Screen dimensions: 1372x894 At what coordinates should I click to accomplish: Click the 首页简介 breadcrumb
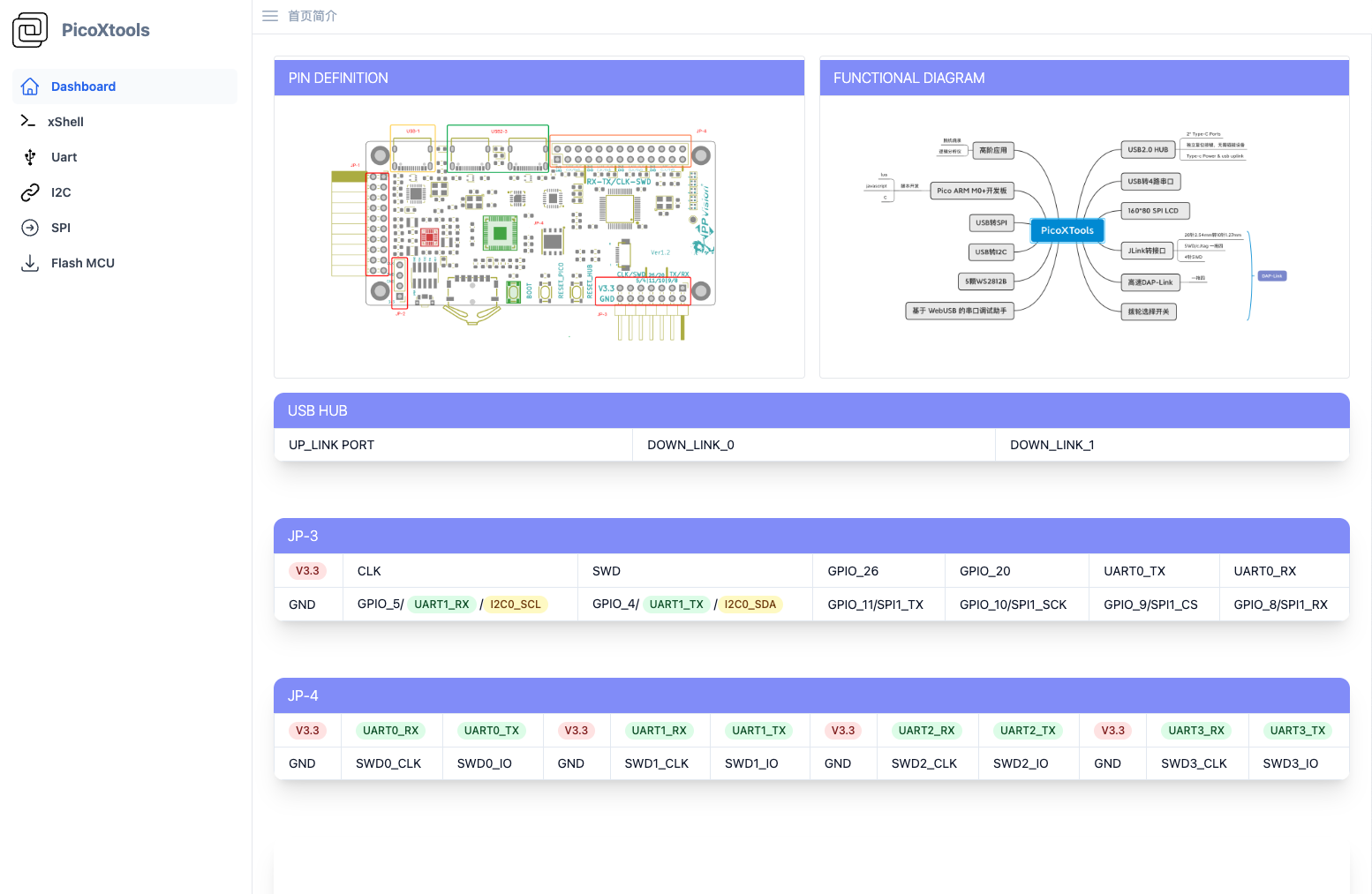point(313,16)
